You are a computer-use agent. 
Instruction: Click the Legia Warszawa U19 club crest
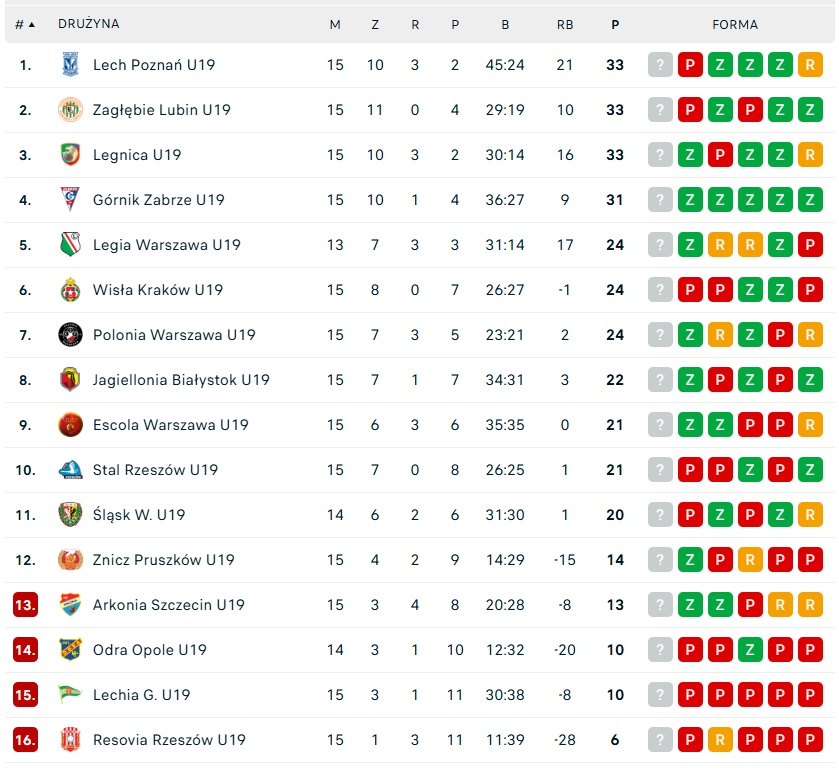70,245
